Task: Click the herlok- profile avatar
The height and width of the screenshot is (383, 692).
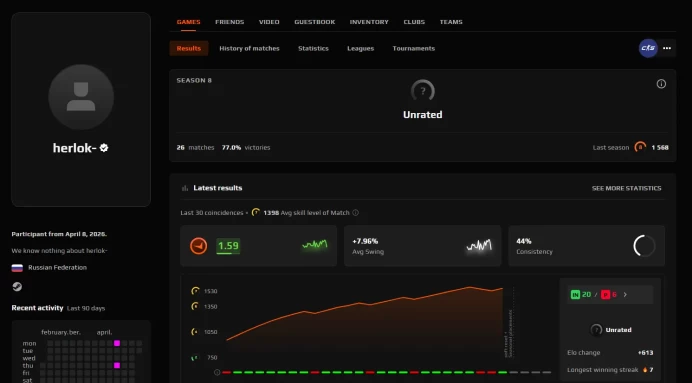Action: 81,97
